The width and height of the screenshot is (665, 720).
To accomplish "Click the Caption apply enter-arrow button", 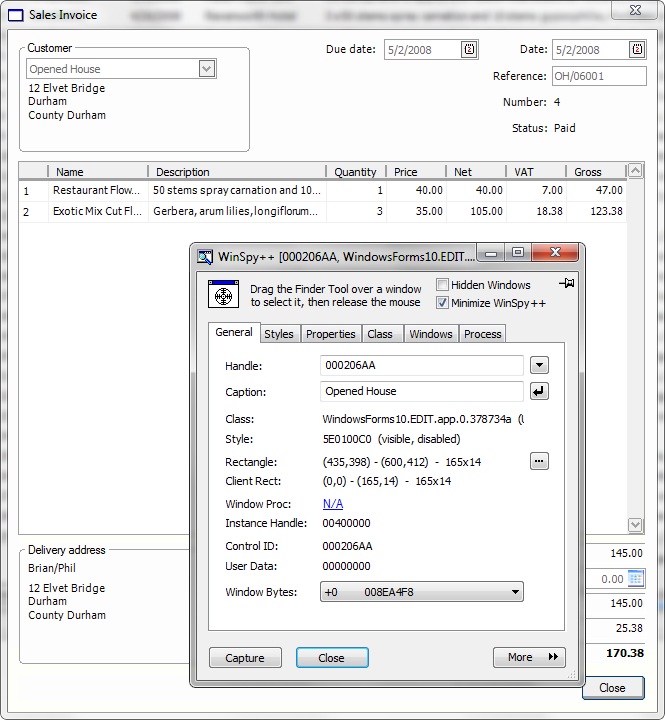I will click(x=539, y=391).
